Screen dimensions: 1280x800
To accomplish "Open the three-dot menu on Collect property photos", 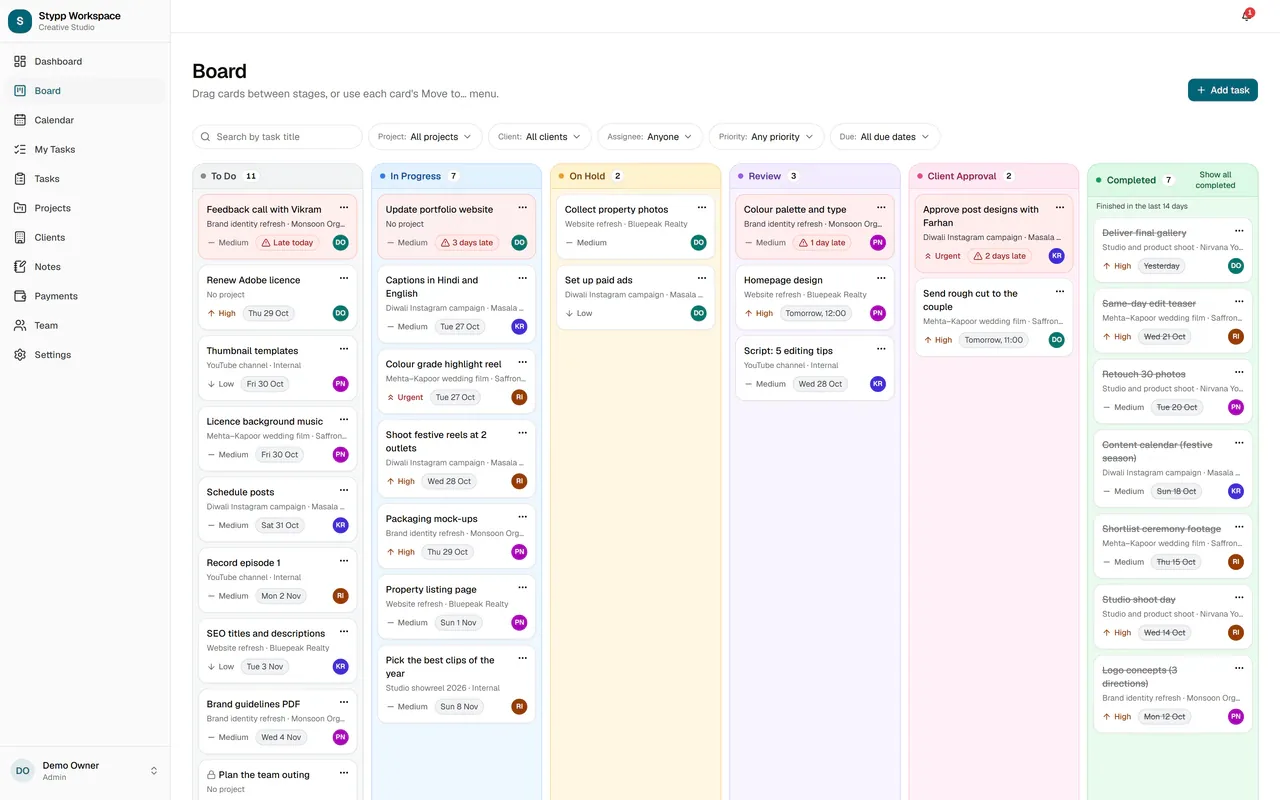I will point(702,208).
